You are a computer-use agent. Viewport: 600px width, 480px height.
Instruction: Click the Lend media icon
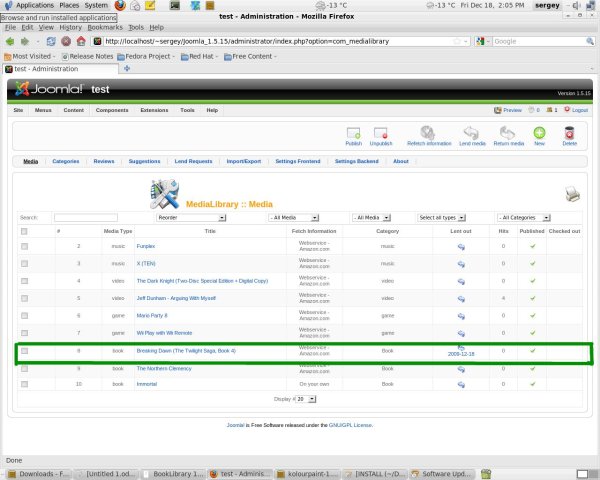click(471, 133)
